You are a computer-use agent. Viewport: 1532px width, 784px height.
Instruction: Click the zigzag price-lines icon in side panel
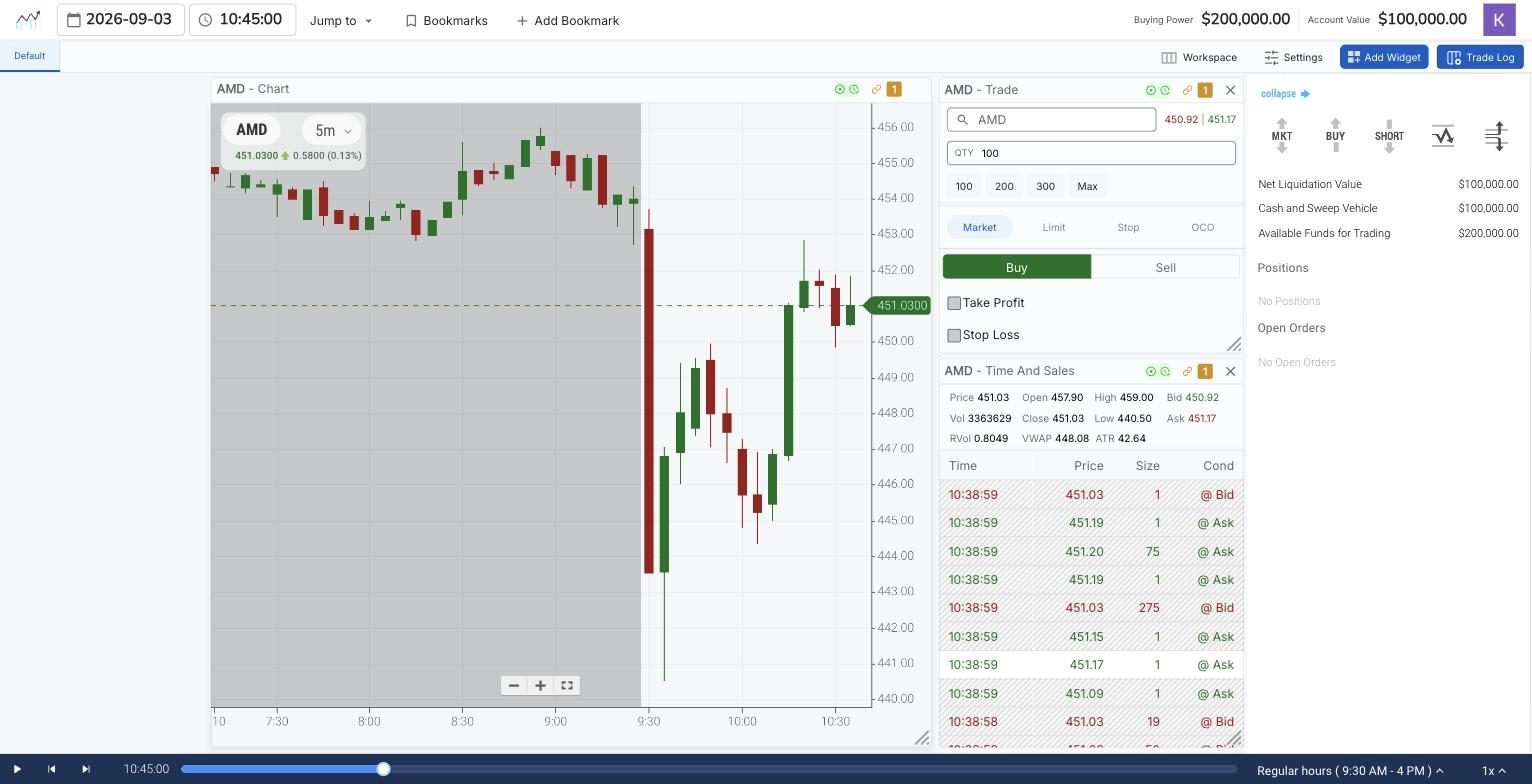(1443, 136)
